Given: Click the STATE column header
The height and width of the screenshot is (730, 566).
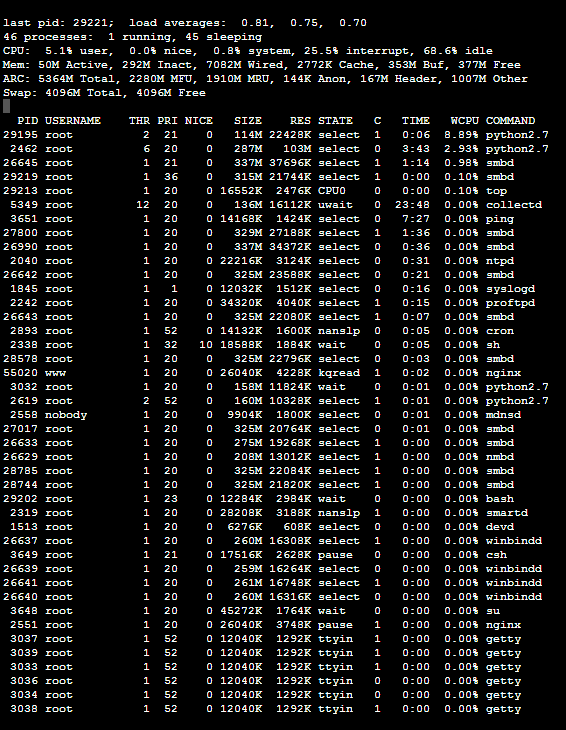Looking at the screenshot, I should coord(335,121).
